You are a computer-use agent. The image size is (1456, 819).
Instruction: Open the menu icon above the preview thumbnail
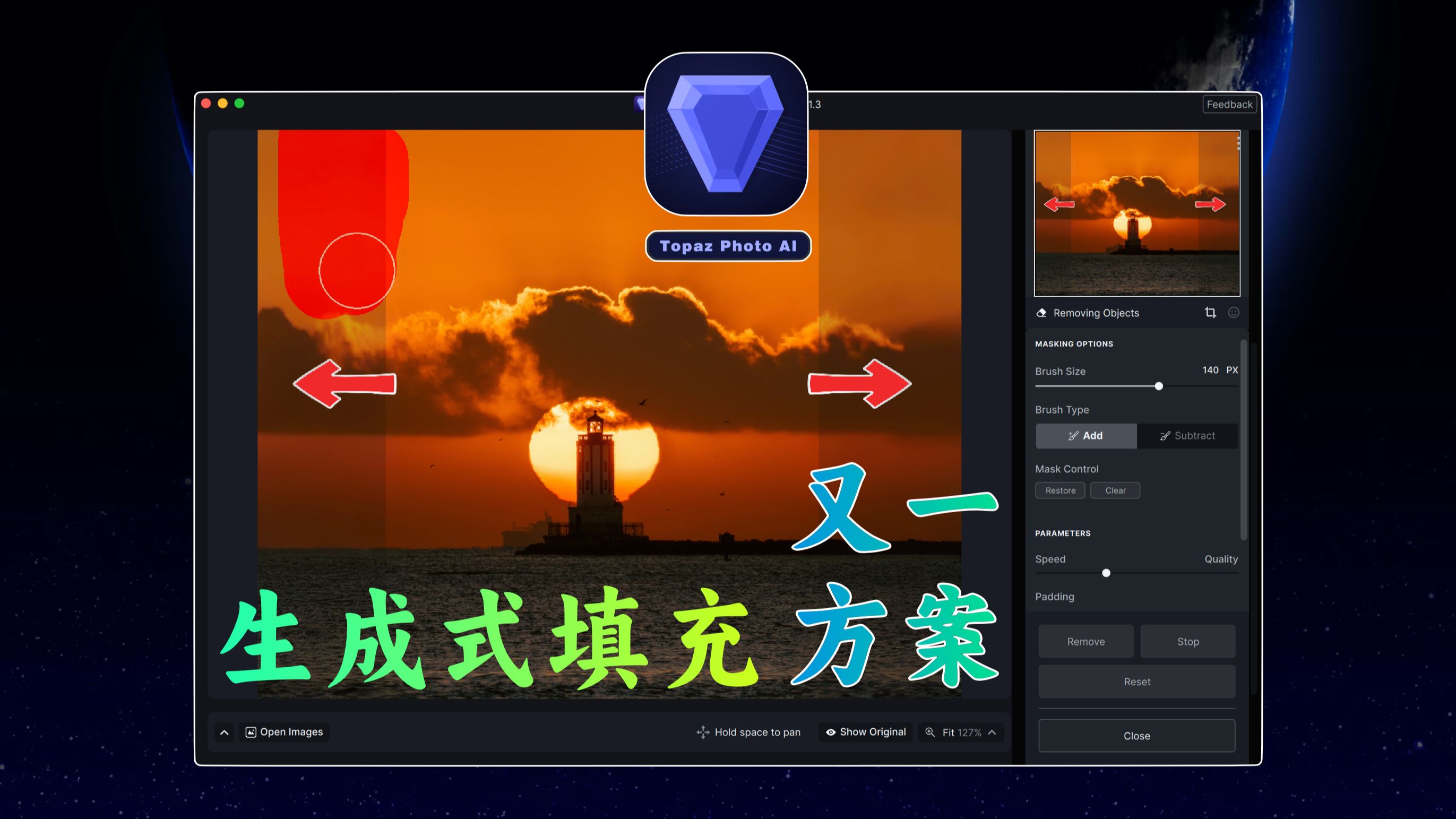(x=1238, y=144)
